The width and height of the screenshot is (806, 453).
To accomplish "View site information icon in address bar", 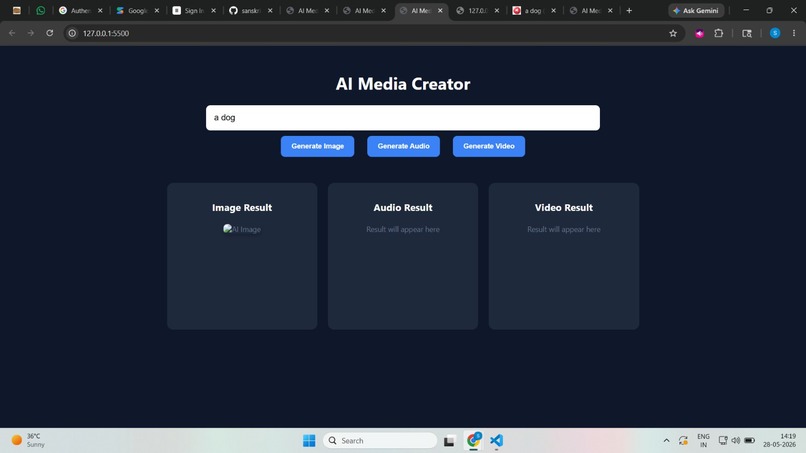I will (72, 33).
